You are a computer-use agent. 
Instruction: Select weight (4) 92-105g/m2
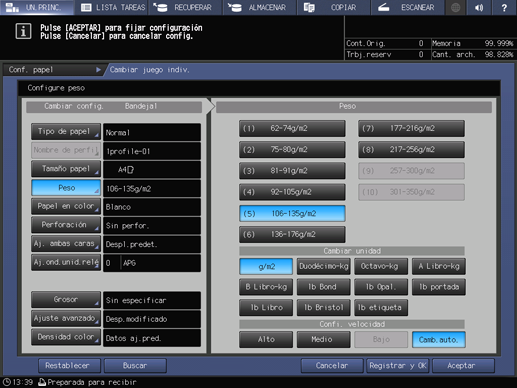tap(292, 192)
